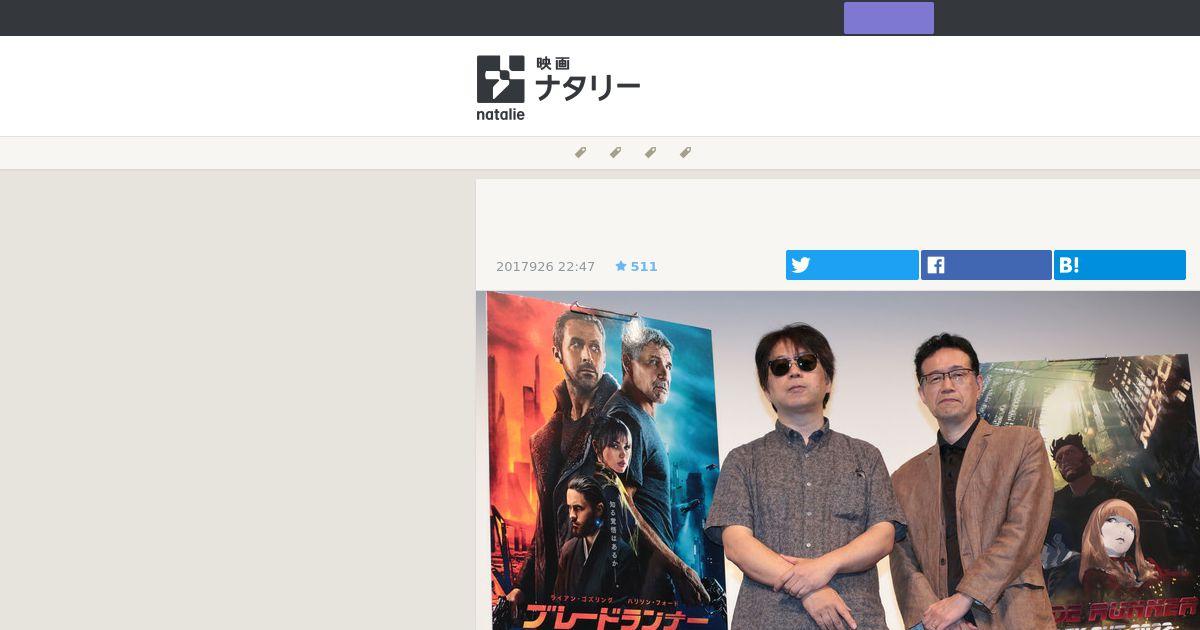Click the 511 favorites count
Screen dimensions: 1200x630
click(x=644, y=267)
